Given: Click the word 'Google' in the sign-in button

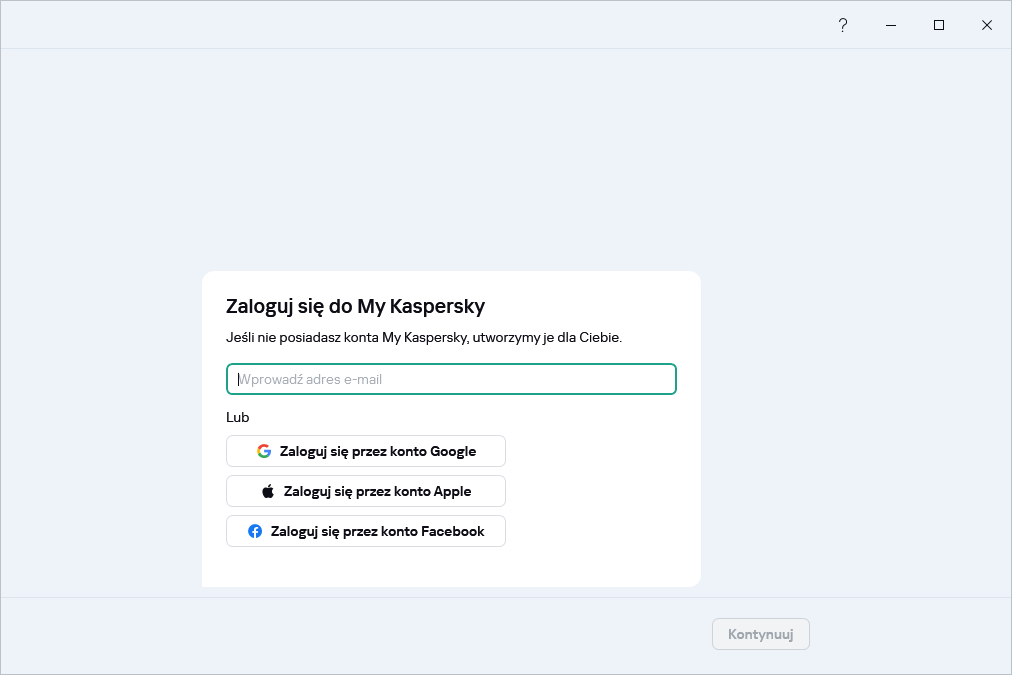Looking at the screenshot, I should point(452,451).
